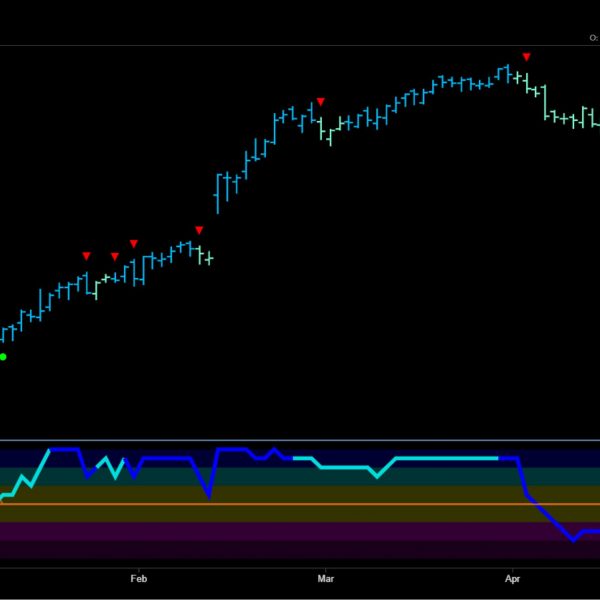The width and height of the screenshot is (600, 600).
Task: Select the earliest red triangle marker in January
Action: [86, 256]
